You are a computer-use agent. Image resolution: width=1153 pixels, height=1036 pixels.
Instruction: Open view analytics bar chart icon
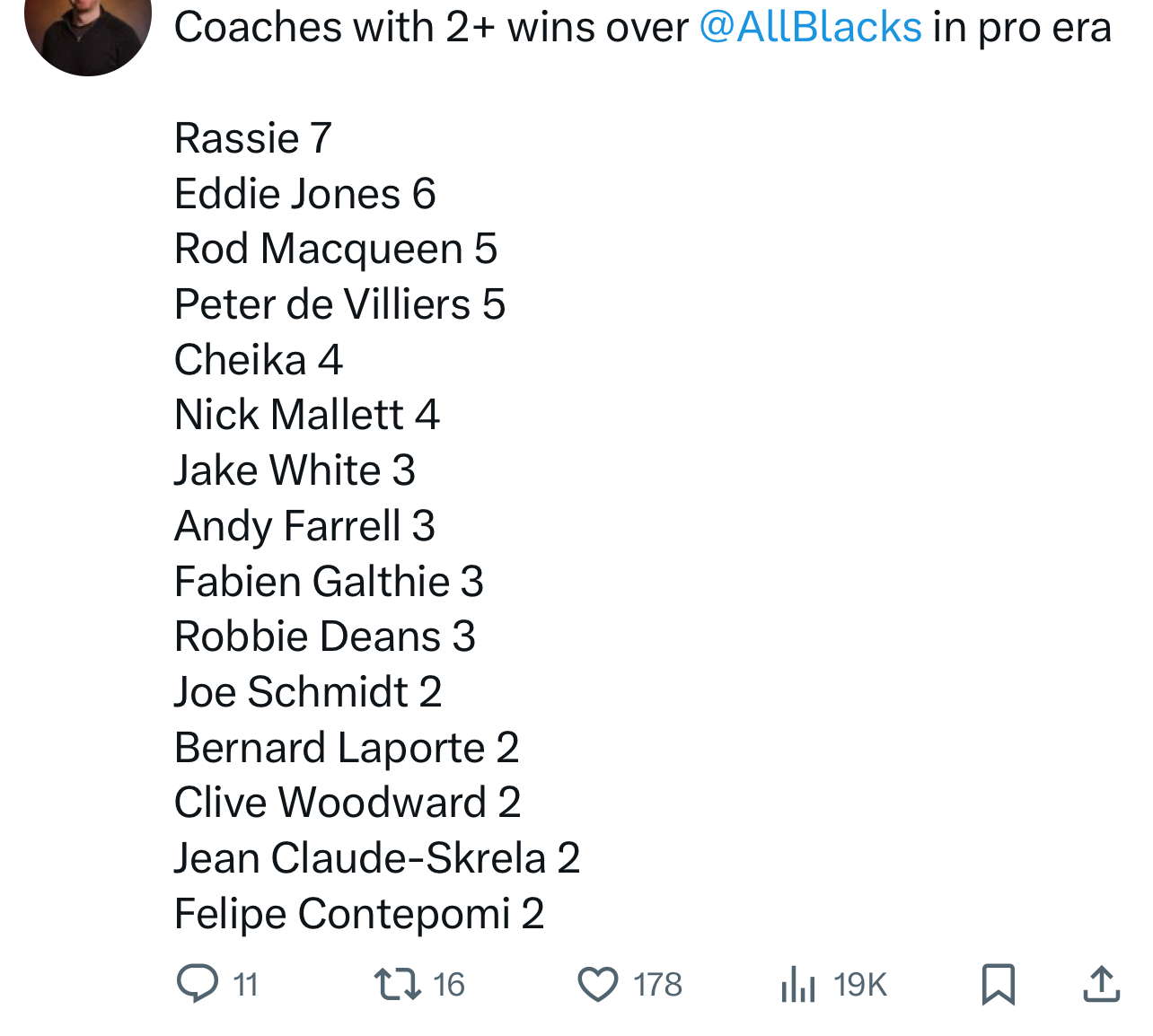pyautogui.click(x=798, y=984)
